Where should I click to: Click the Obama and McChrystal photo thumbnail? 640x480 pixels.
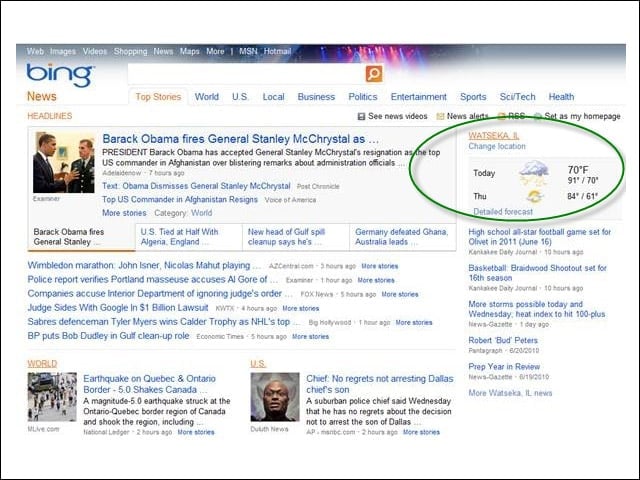(64, 162)
